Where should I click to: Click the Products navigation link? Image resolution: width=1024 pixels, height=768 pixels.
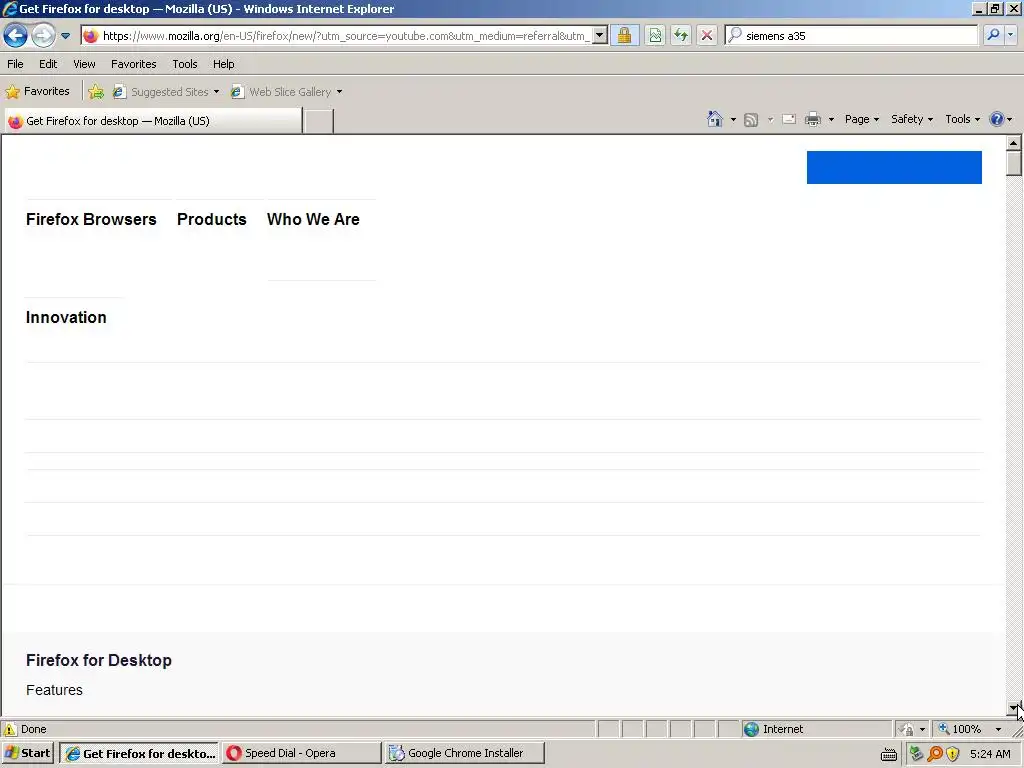(212, 219)
